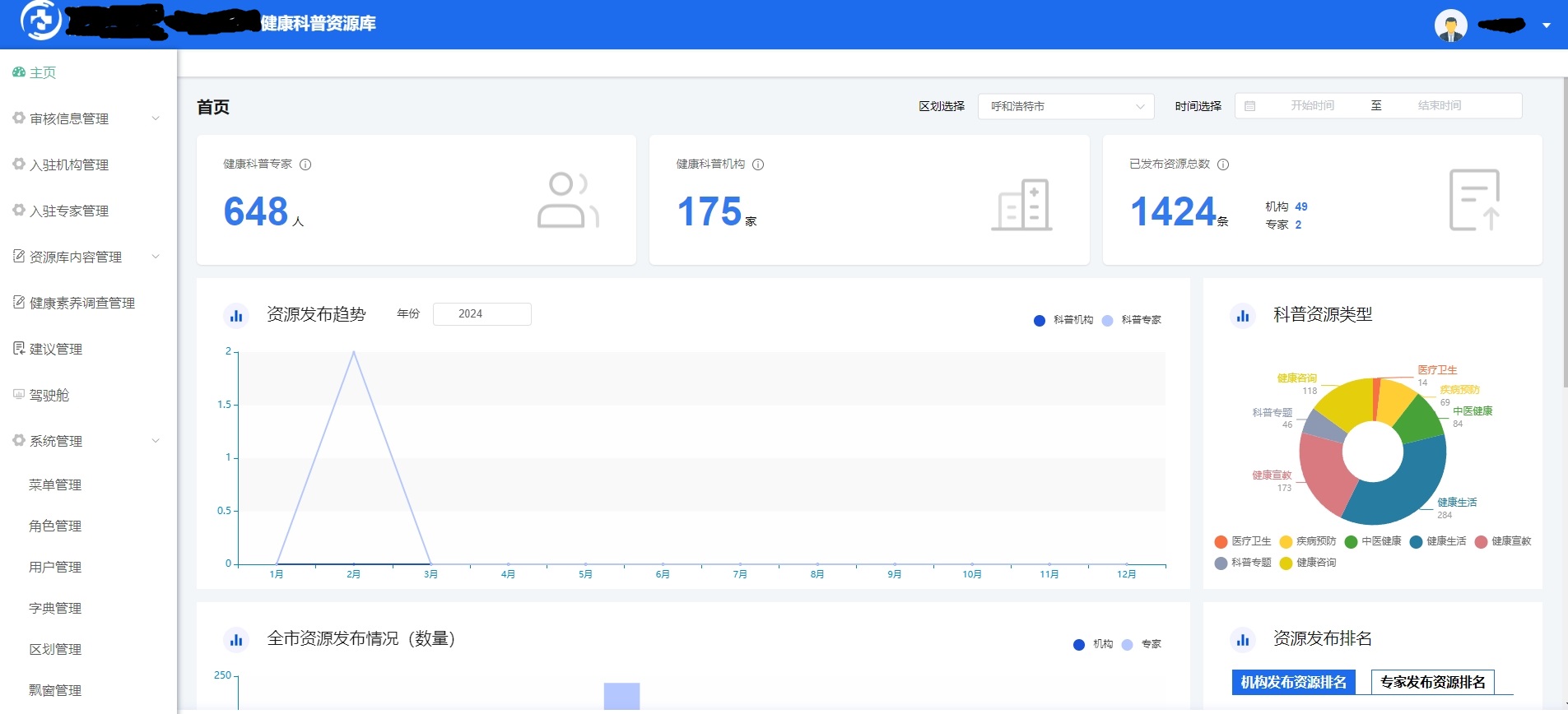Open the 年份 selector showing 2024
The image size is (1568, 714).
pyautogui.click(x=482, y=313)
